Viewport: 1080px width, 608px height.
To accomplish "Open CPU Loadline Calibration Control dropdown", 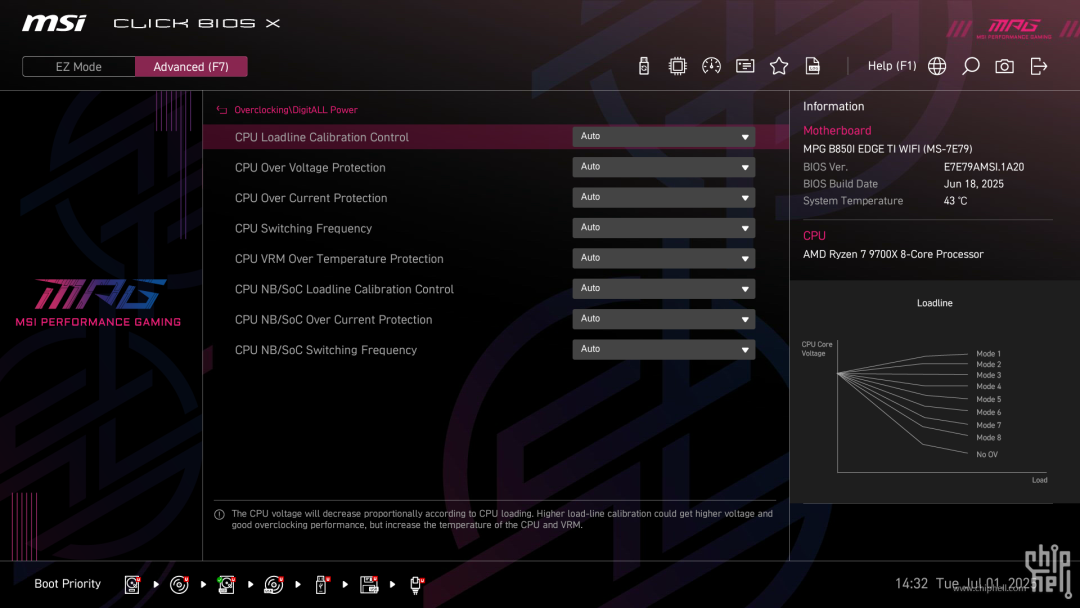I will pyautogui.click(x=663, y=136).
